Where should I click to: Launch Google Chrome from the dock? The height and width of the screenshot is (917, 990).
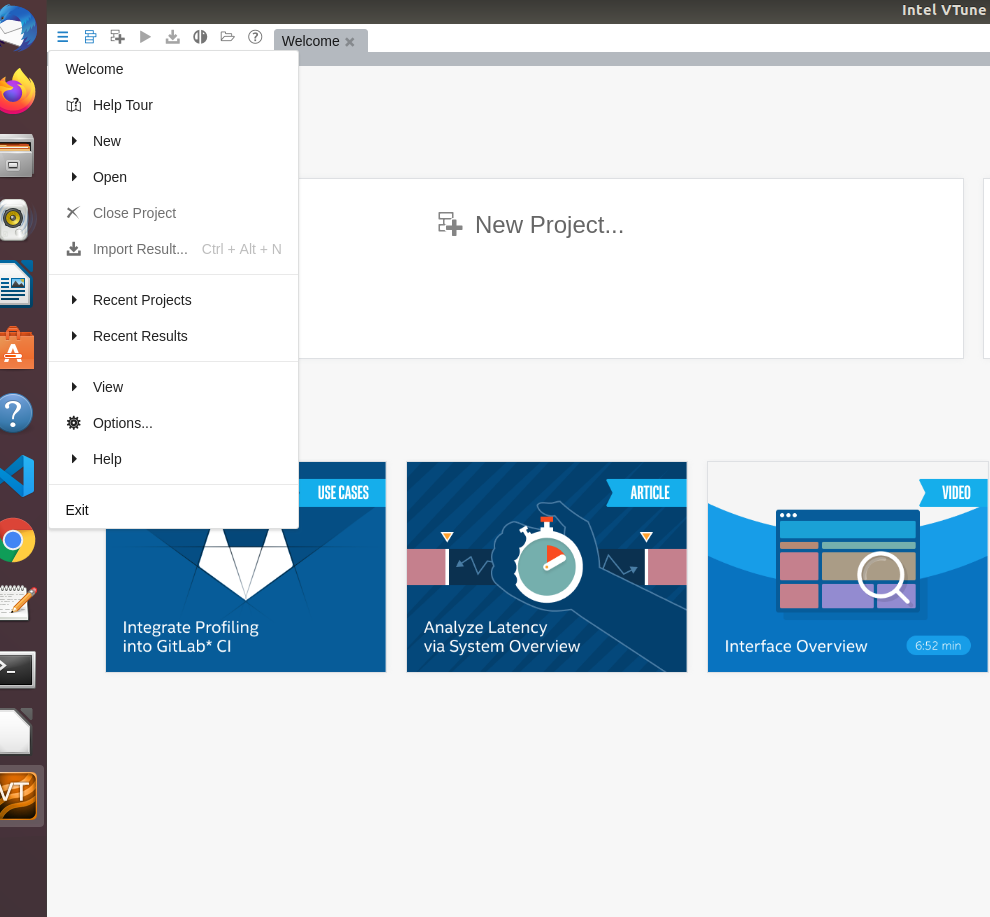[x=14, y=540]
